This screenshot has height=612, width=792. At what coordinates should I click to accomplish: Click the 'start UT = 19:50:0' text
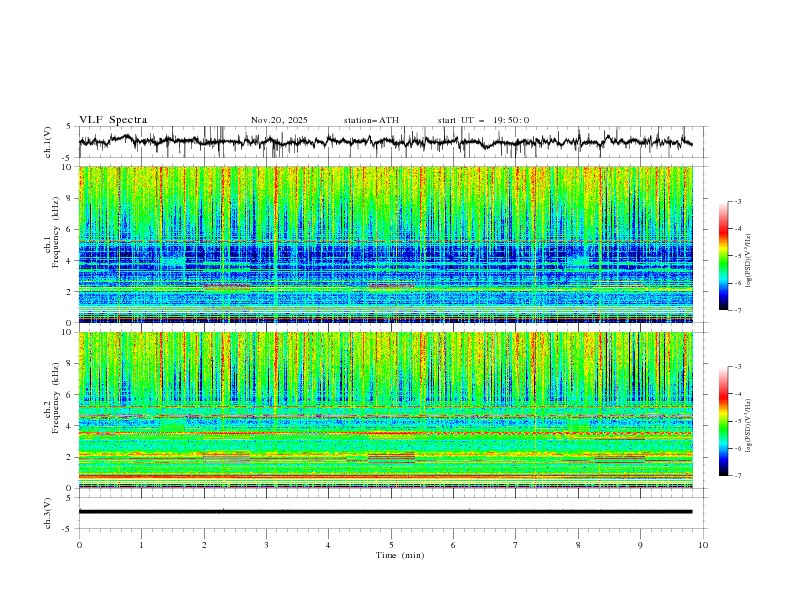pos(483,120)
